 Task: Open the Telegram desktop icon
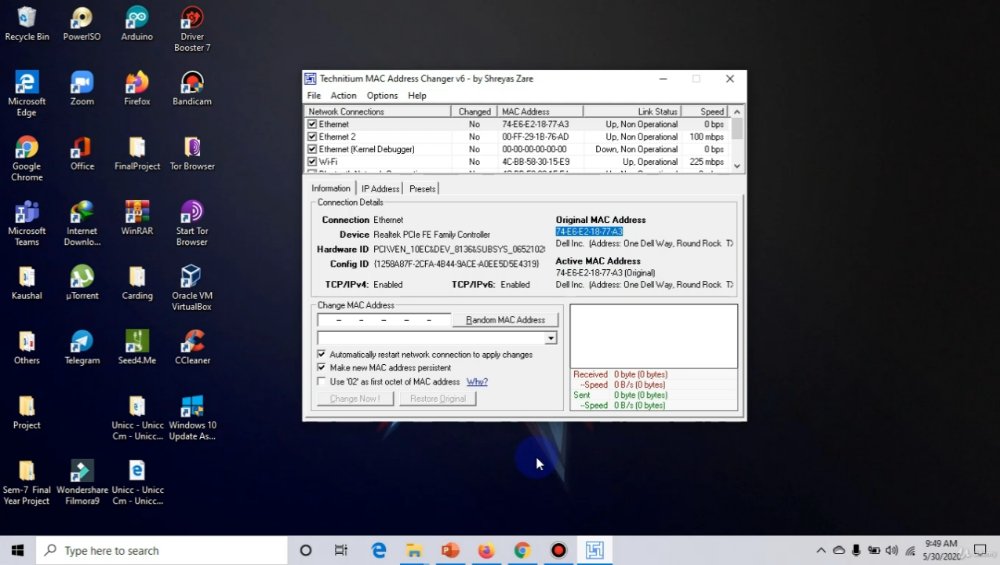coord(82,348)
